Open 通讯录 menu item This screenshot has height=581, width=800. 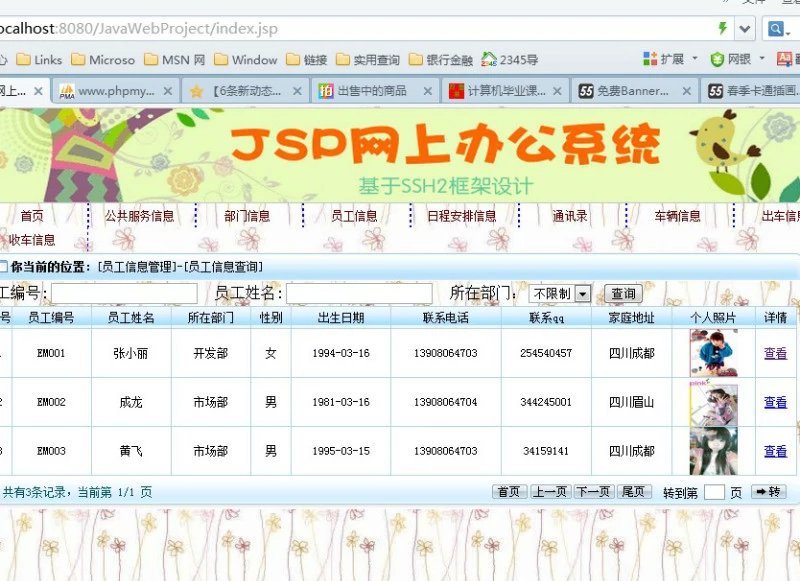[570, 216]
